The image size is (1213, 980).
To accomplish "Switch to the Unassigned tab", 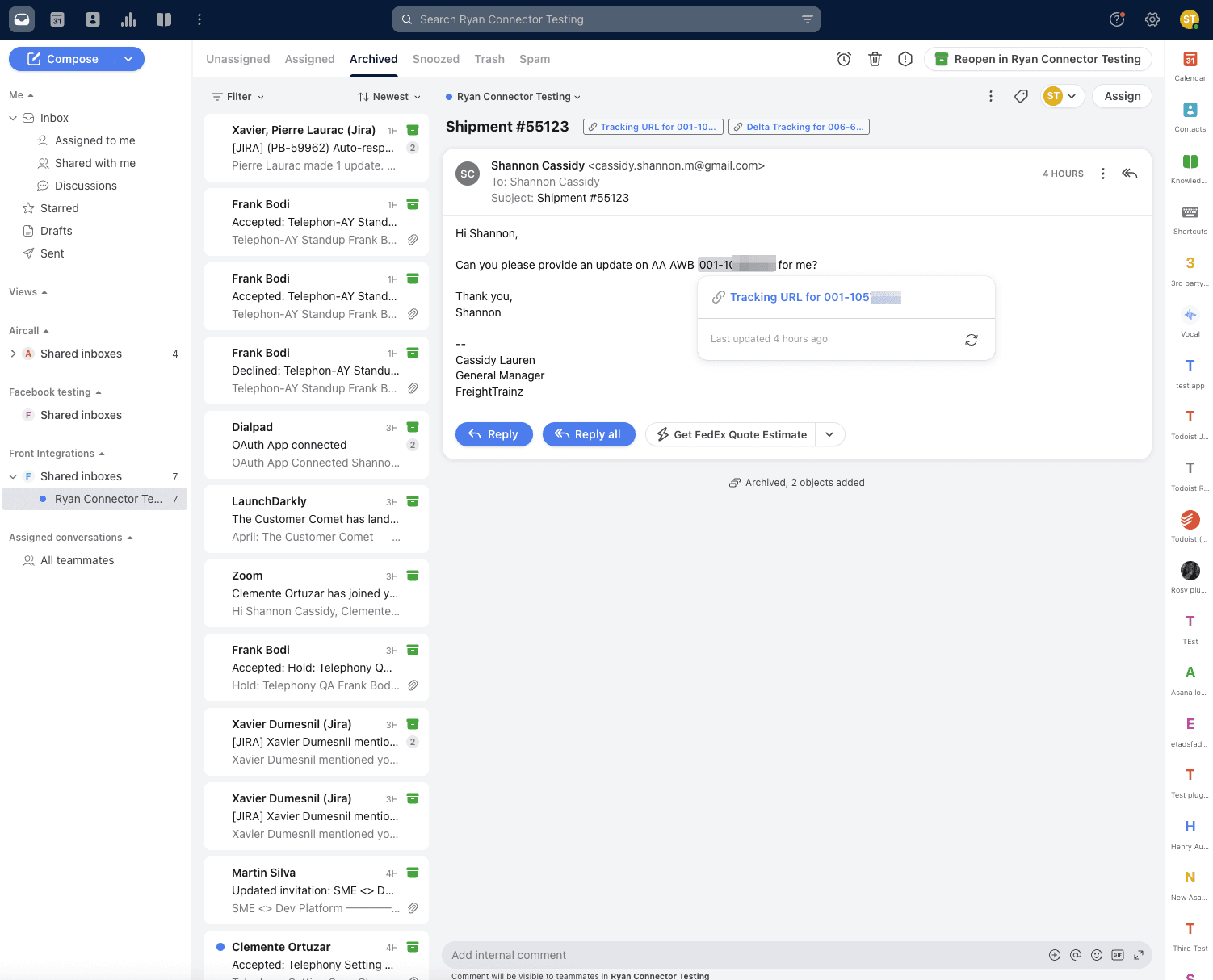I will 237,59.
